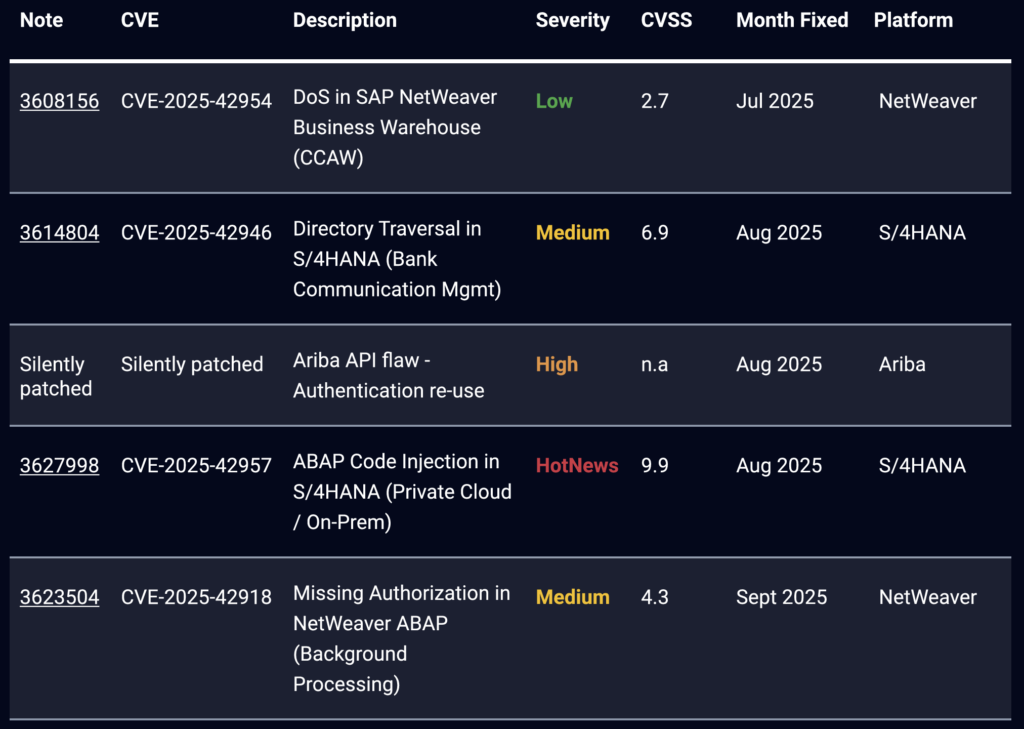The image size is (1024, 729).
Task: Open SAP note 3614804 link
Action: coord(59,233)
